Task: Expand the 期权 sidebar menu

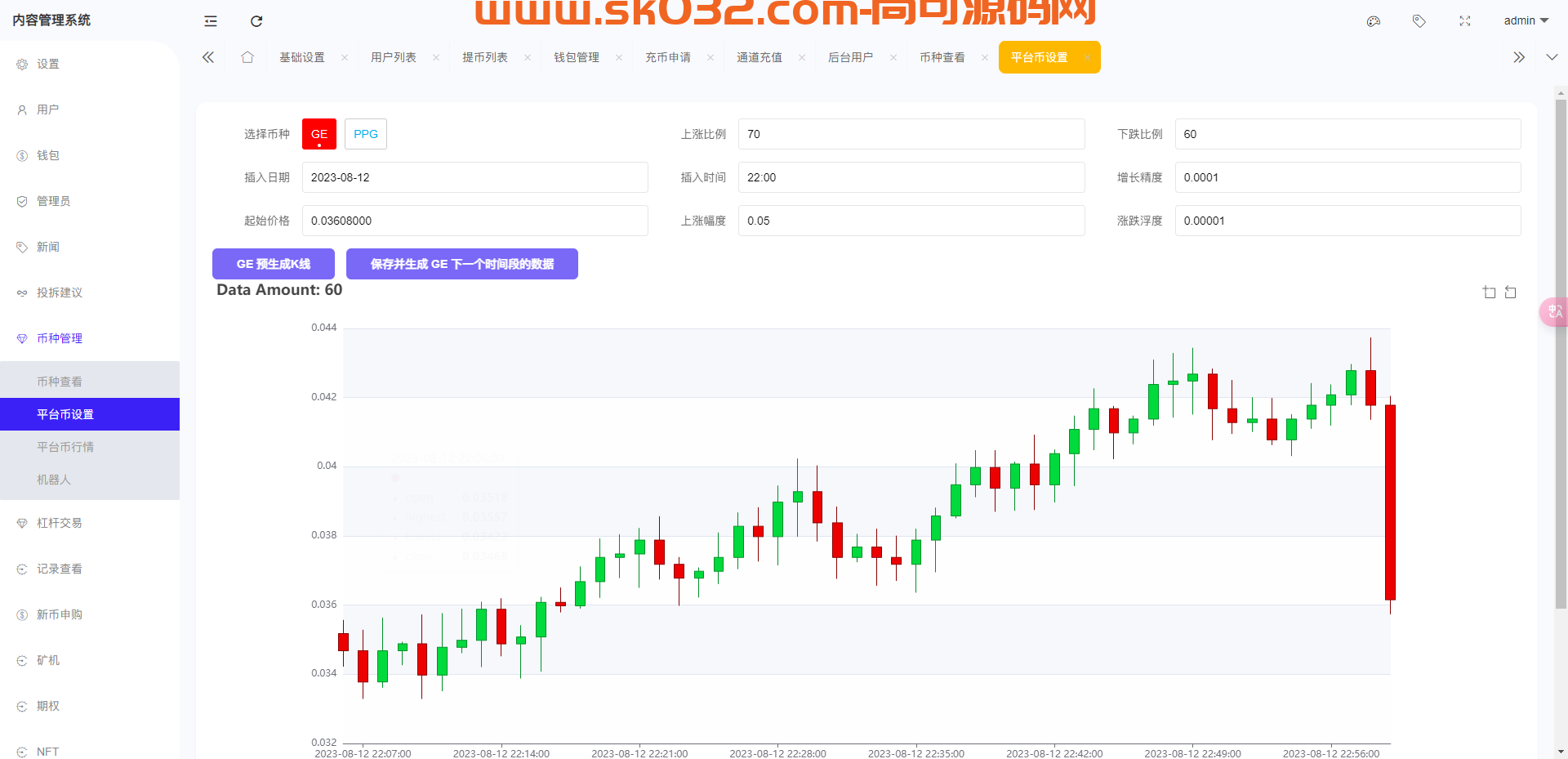Action: point(90,706)
